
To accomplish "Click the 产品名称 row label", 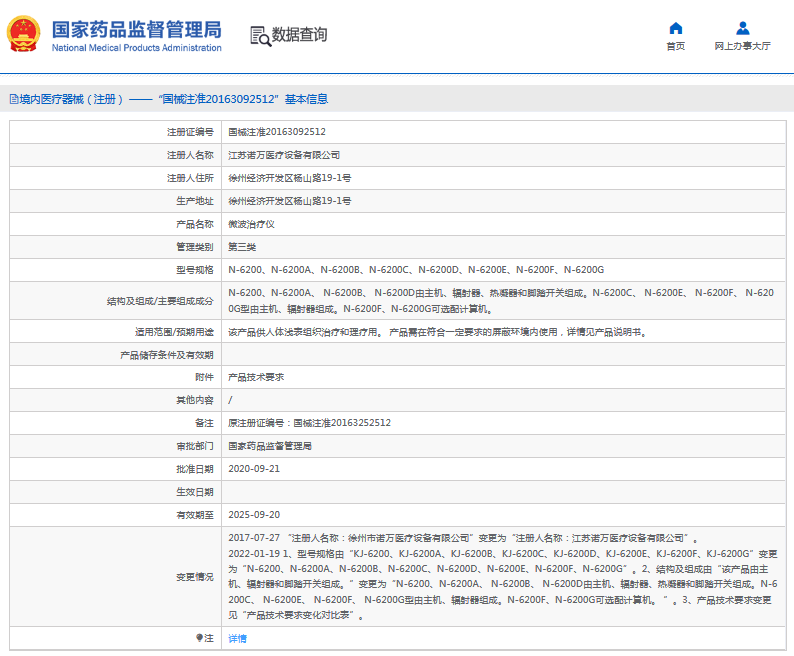I will tap(195, 224).
